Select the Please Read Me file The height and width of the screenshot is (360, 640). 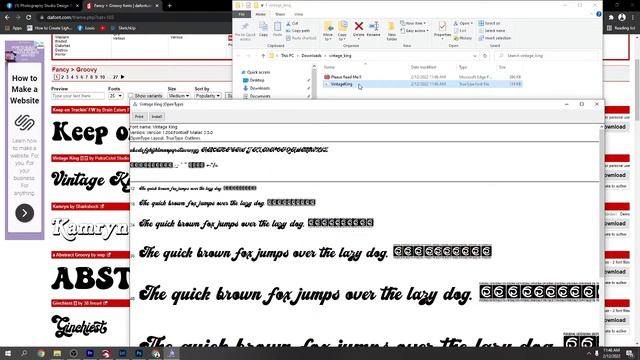(x=422, y=77)
